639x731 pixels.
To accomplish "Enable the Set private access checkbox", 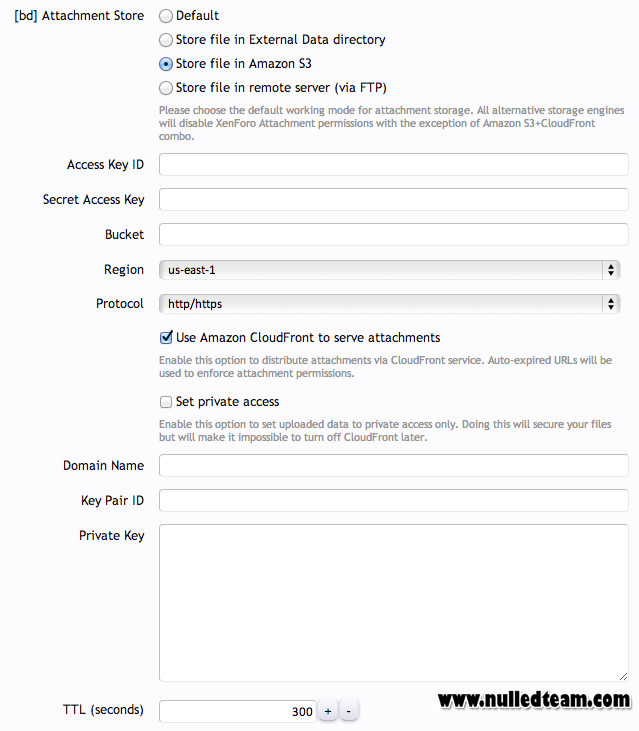I will tap(166, 402).
